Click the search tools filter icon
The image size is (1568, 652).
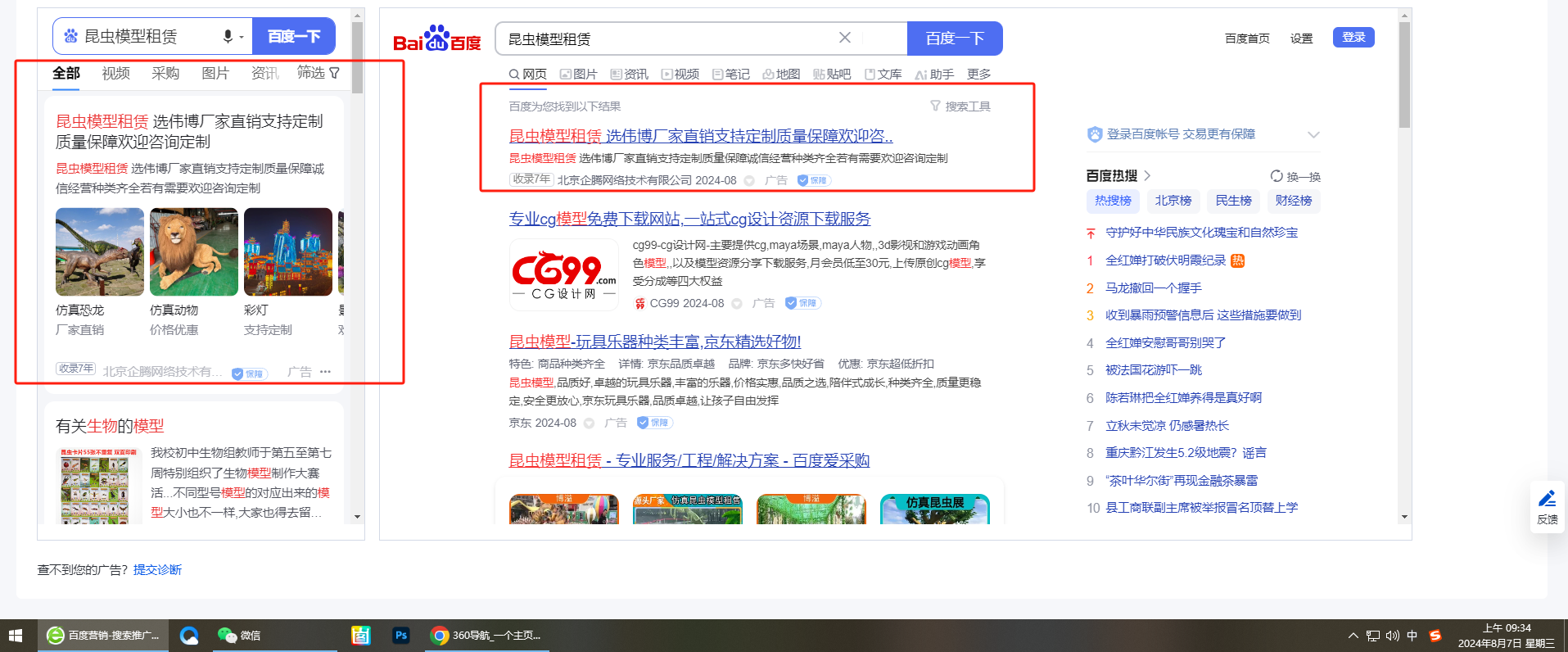(935, 106)
